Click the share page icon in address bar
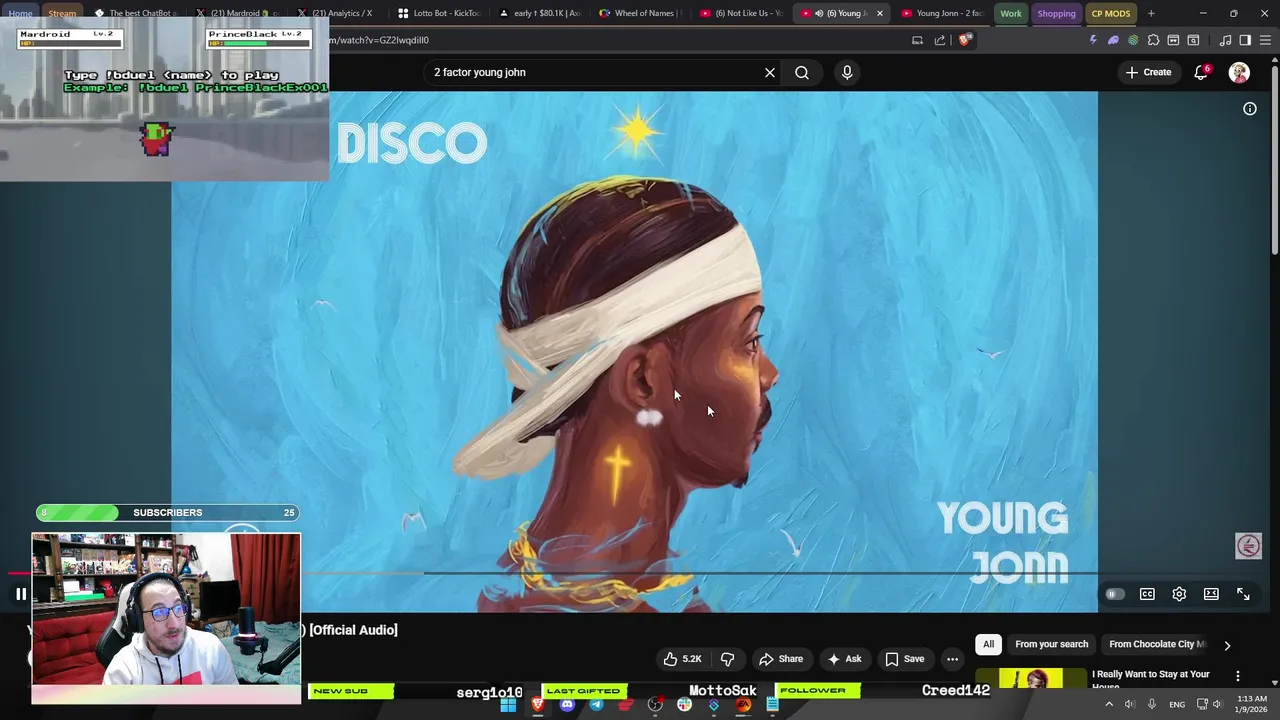This screenshot has width=1280, height=720. [x=940, y=40]
